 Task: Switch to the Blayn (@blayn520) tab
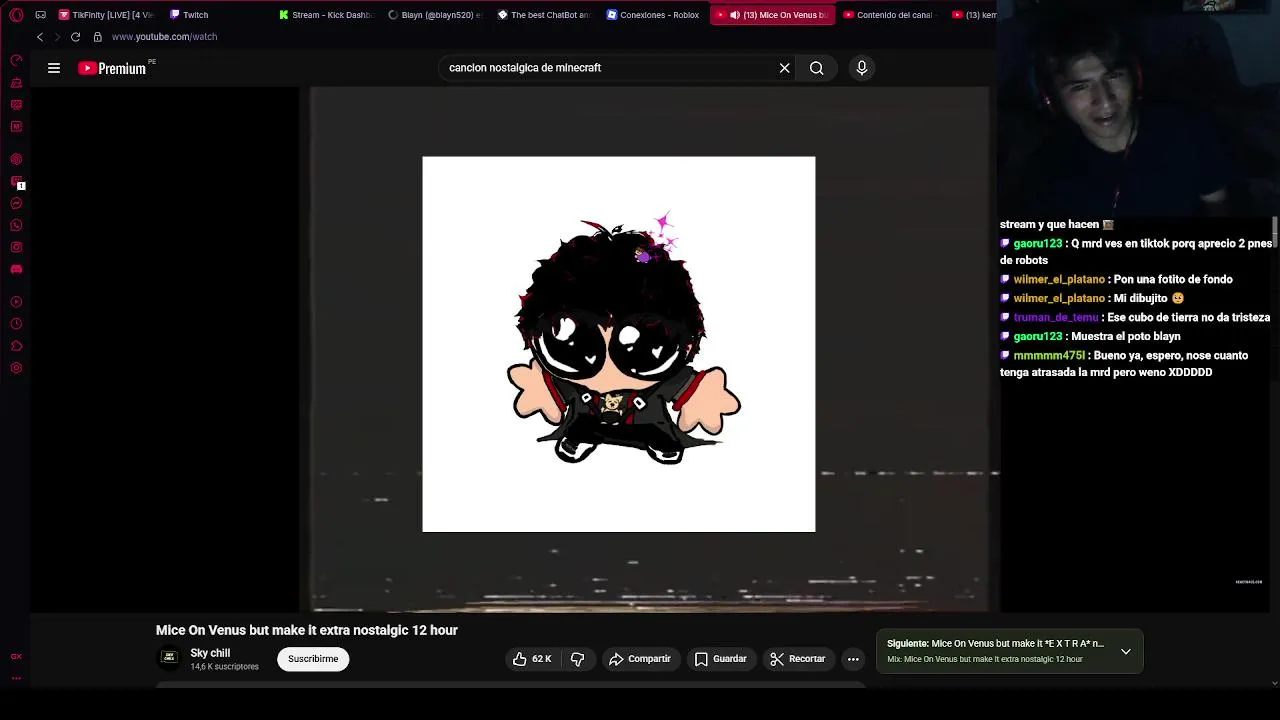pyautogui.click(x=435, y=15)
